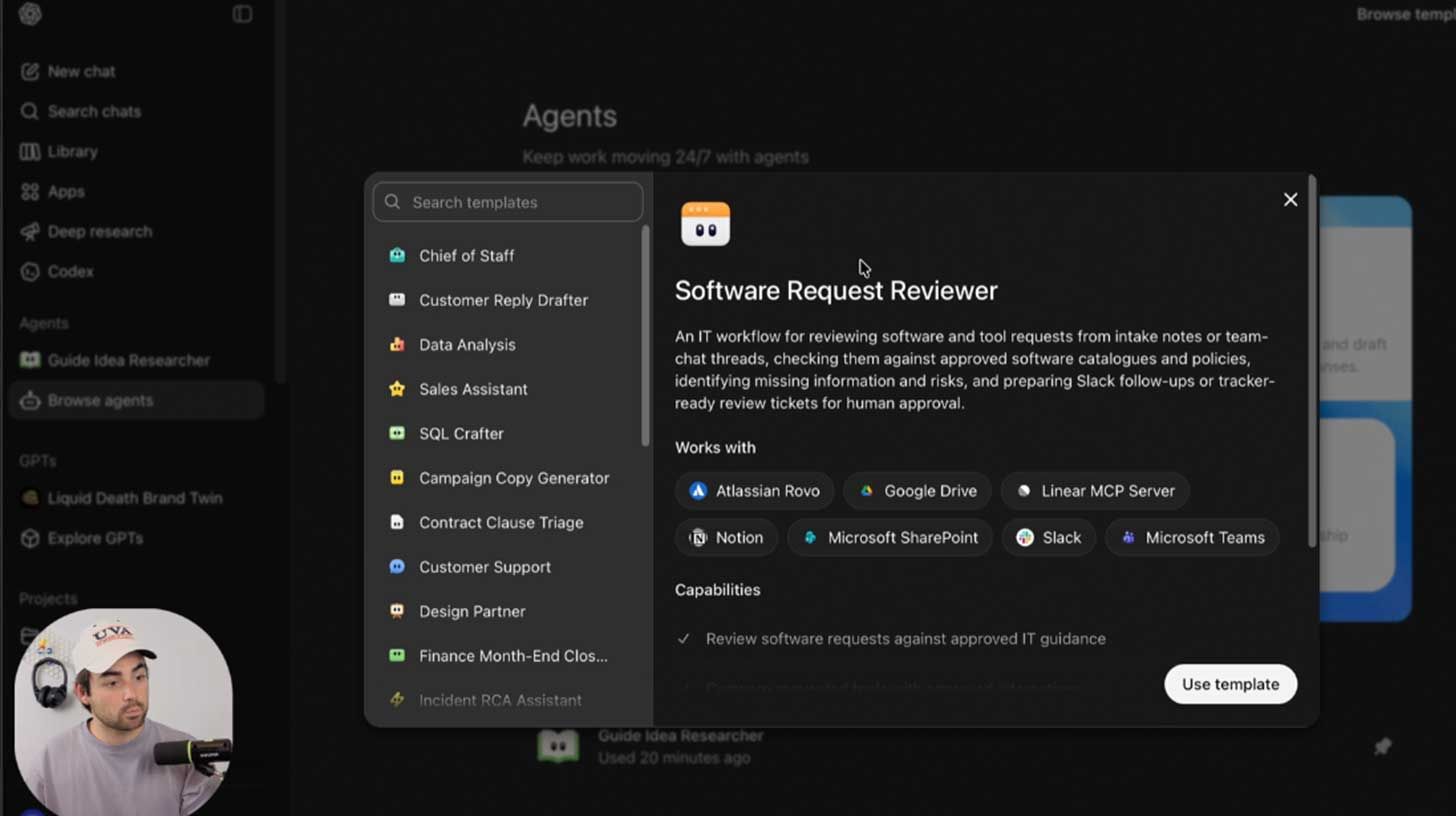Click the magnifier icon in Search templates
The height and width of the screenshot is (816, 1456).
click(x=393, y=202)
